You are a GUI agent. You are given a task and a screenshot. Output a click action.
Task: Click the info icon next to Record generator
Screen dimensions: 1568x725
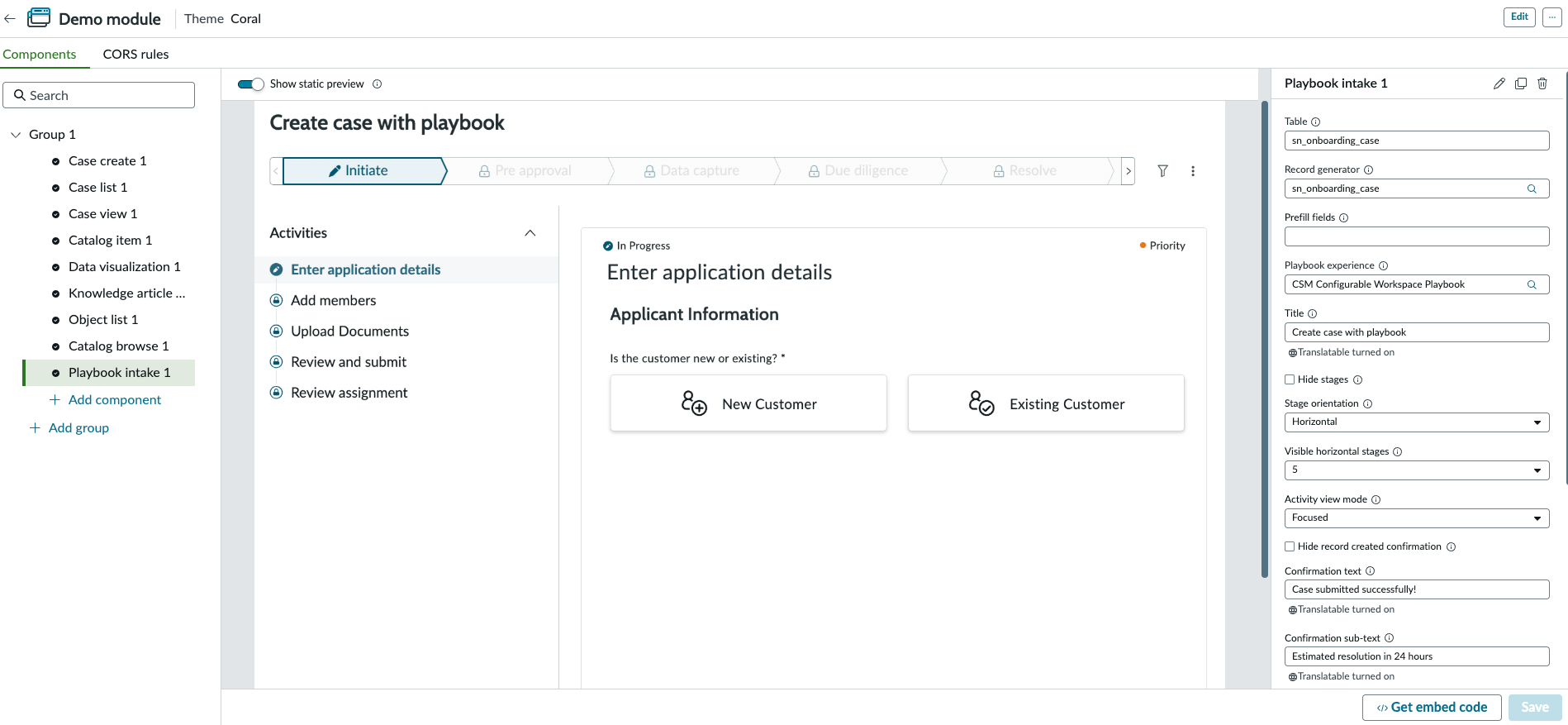coord(1368,169)
